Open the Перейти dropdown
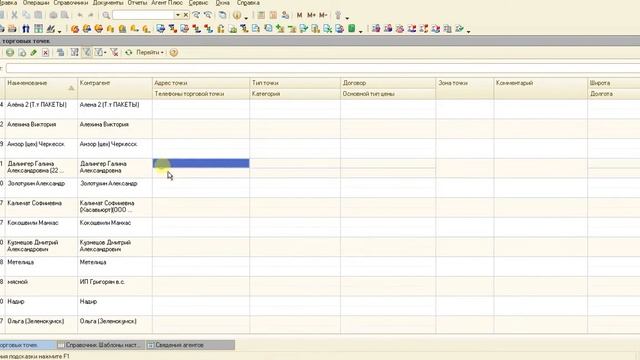640x360 pixels. (150, 53)
